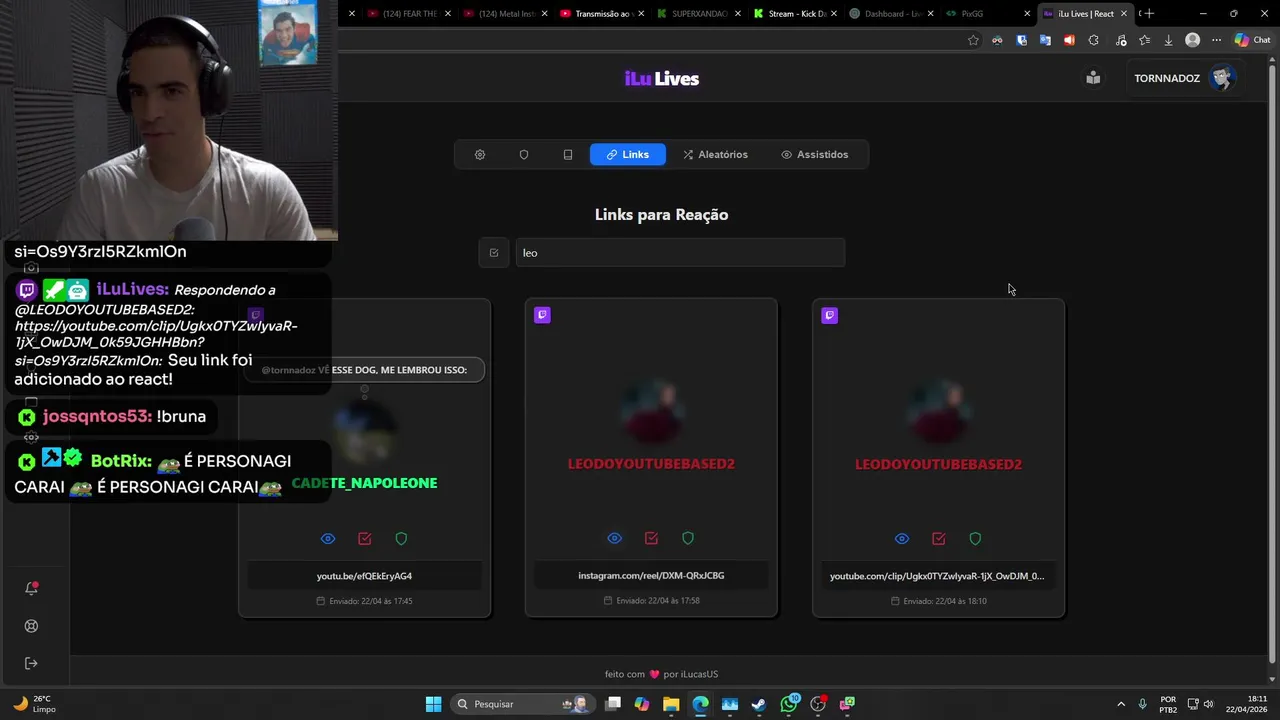
Task: Click 'Enviado: 22/04 às 17:58' timestamp
Action: coord(651,601)
